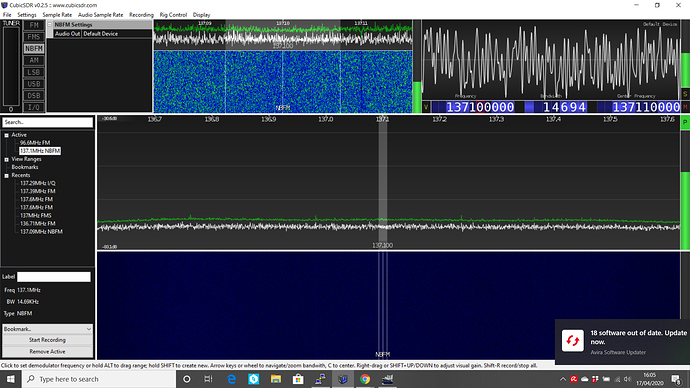Enable USB demodulator mode

coord(34,84)
